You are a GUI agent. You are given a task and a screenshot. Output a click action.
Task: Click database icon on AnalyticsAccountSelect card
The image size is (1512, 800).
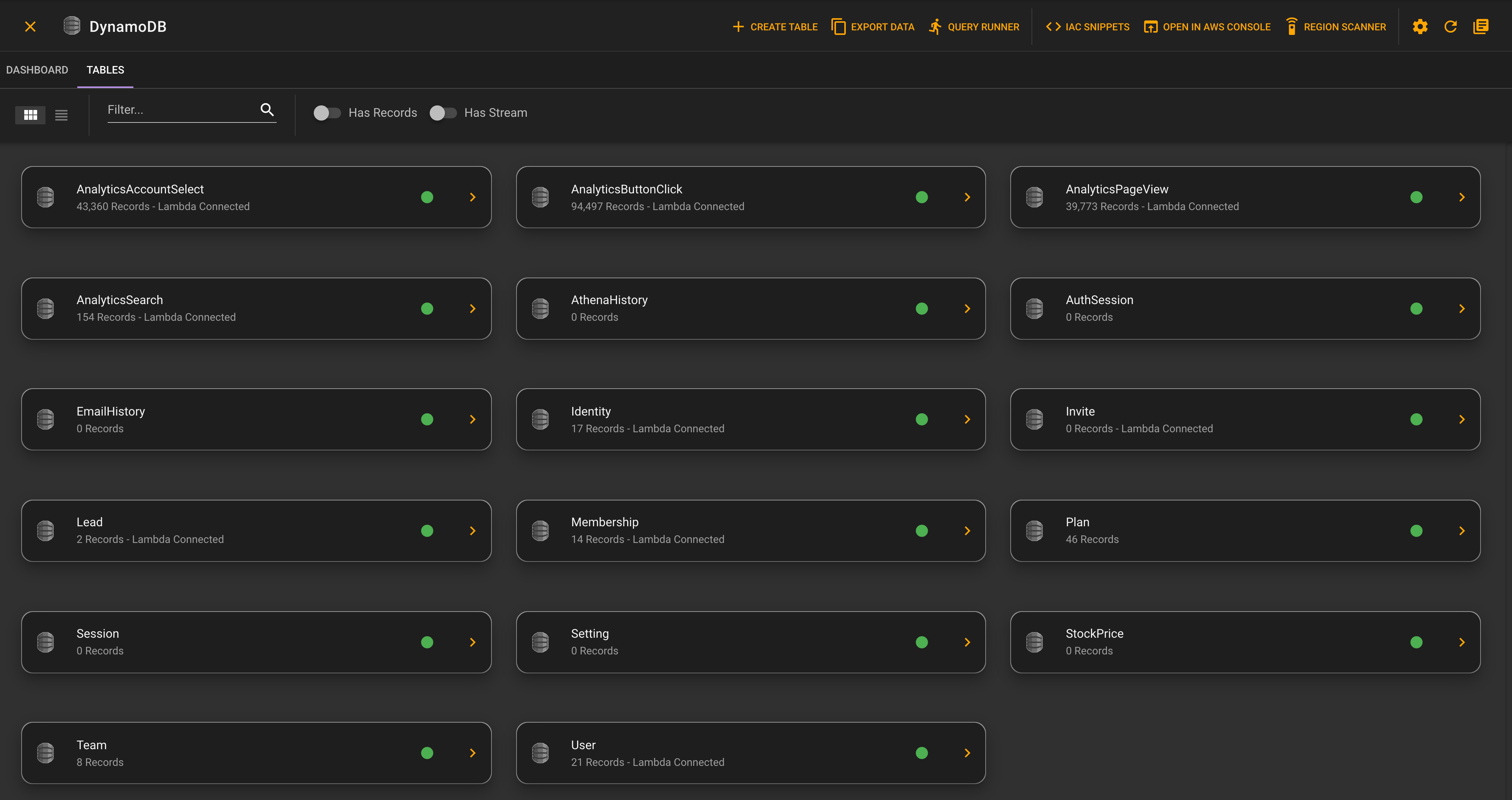click(x=46, y=198)
